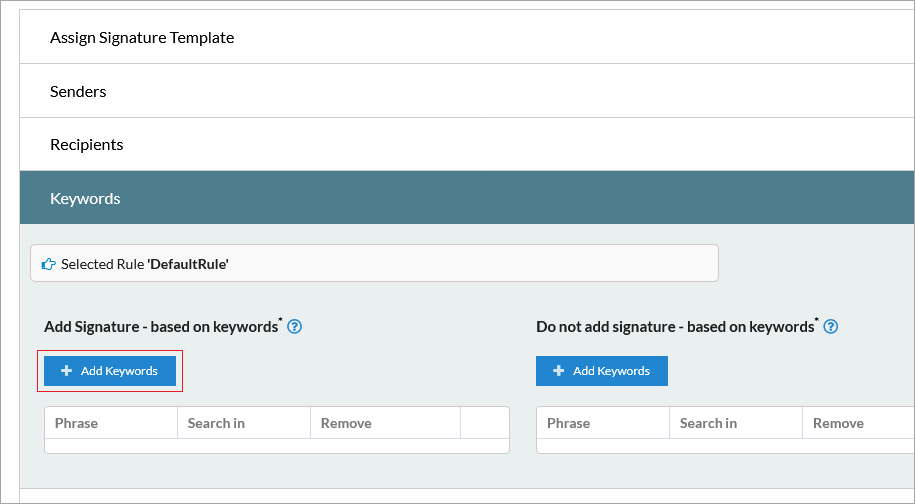Click plus icon in Do not add signature's Add Keywords button
This screenshot has width=915, height=504.
point(559,371)
